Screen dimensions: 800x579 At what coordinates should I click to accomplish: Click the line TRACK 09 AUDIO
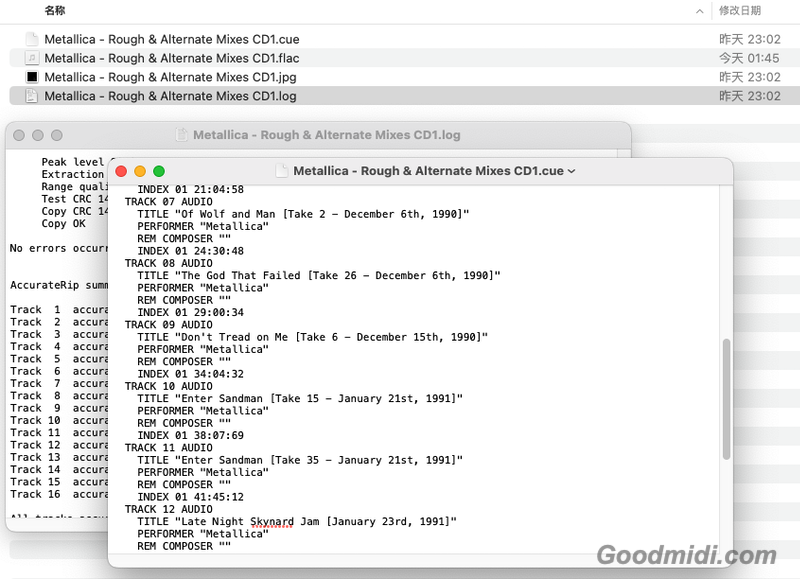point(169,324)
